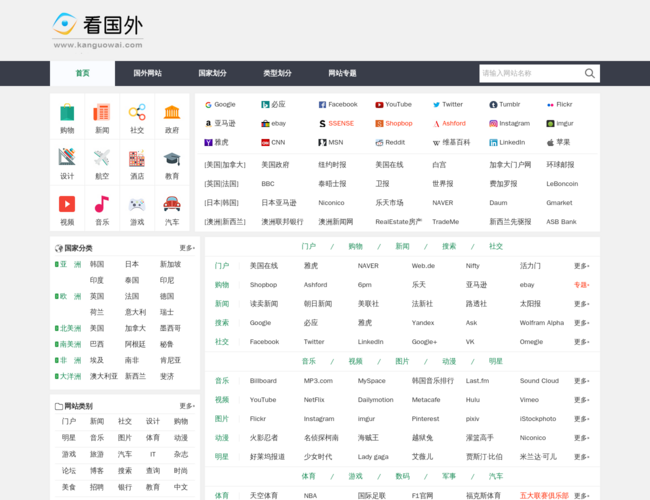Open the red 五大联赛俱乐部 link
Screen dimensions: 650x500
click(x=544, y=495)
